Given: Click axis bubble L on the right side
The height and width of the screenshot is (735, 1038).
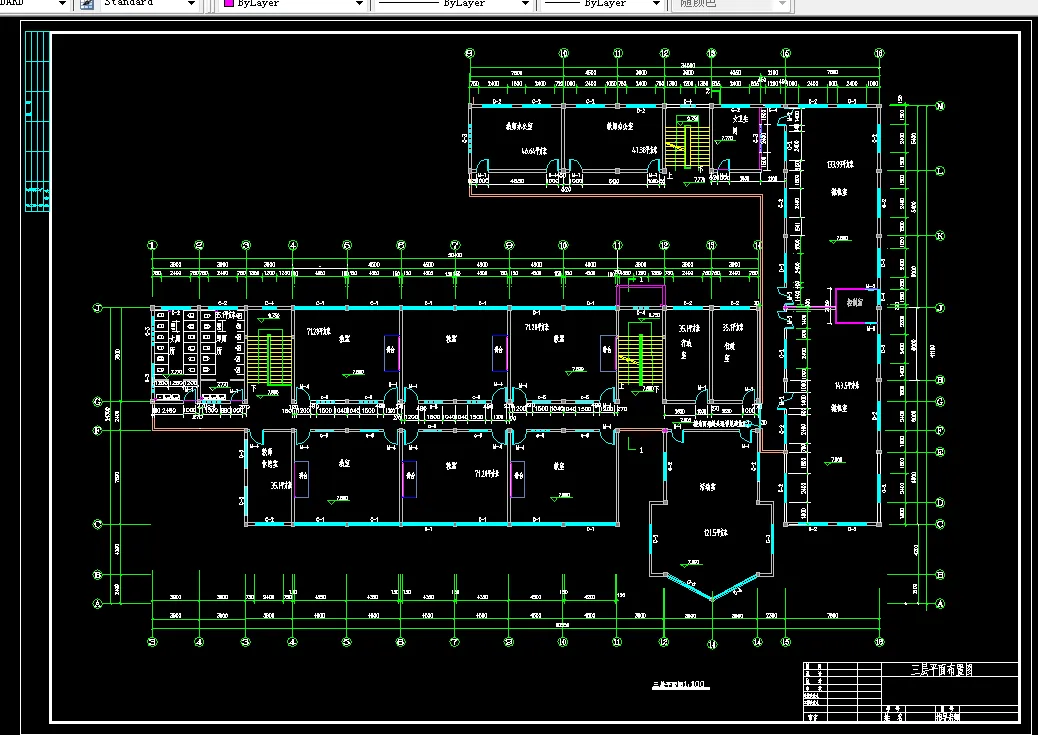Looking at the screenshot, I should point(940,171).
